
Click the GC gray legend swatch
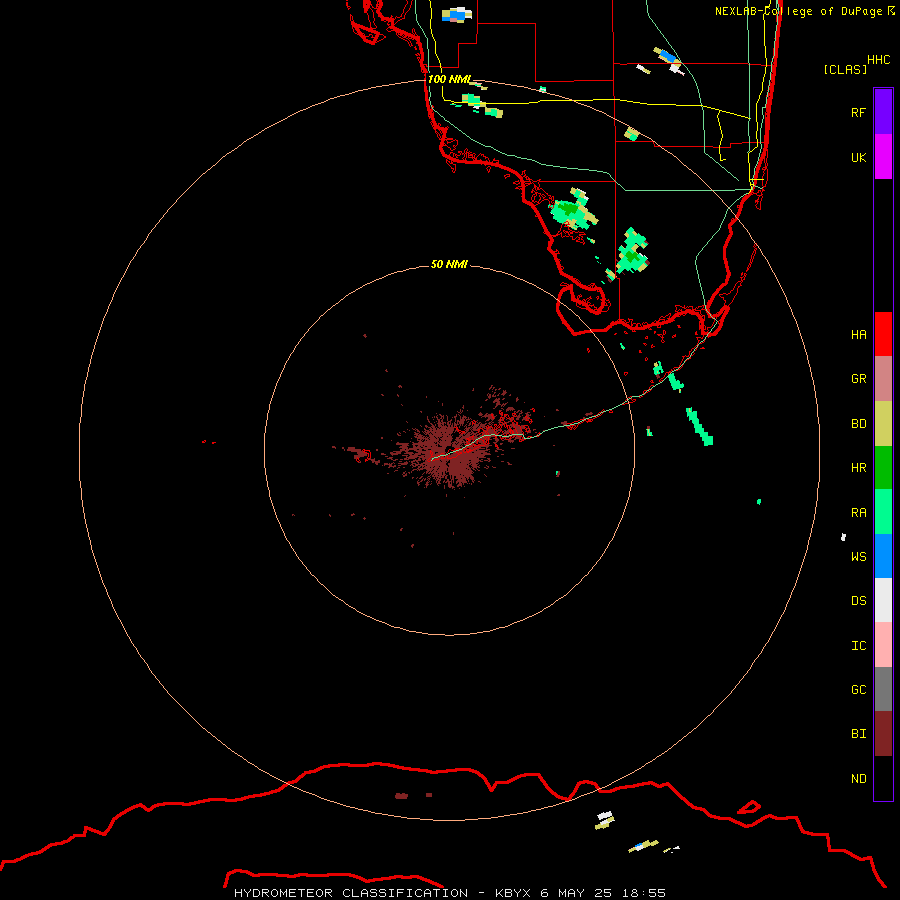point(883,689)
